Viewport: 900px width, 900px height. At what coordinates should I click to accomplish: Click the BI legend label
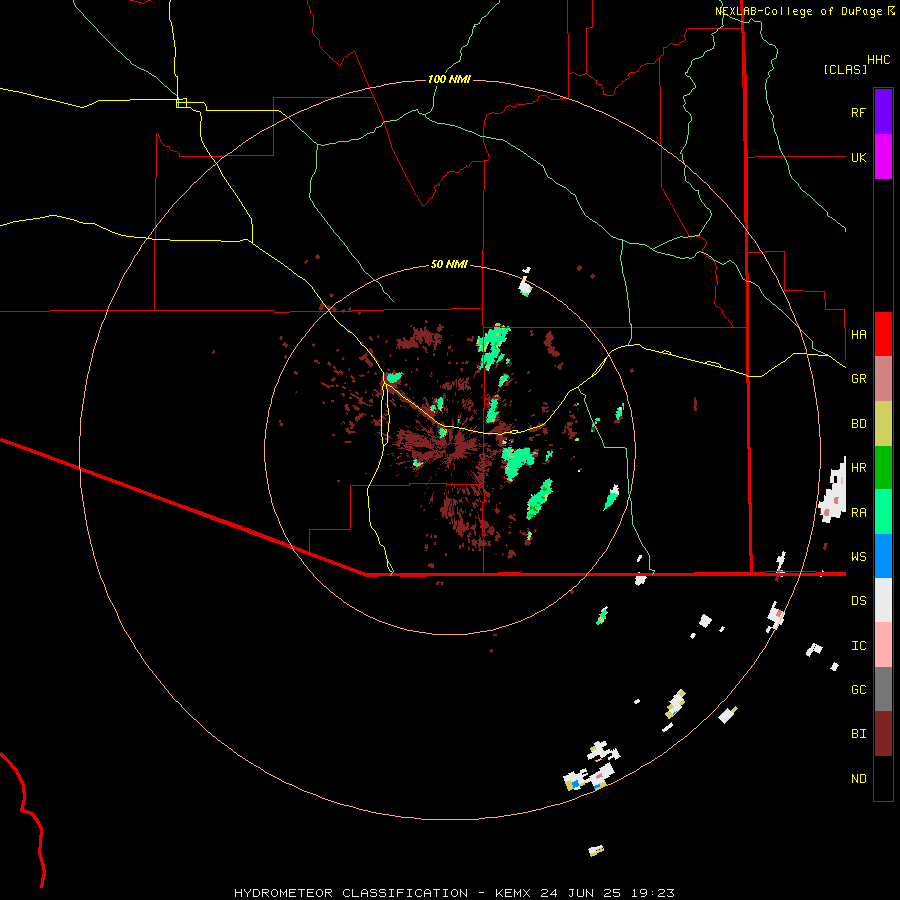858,734
